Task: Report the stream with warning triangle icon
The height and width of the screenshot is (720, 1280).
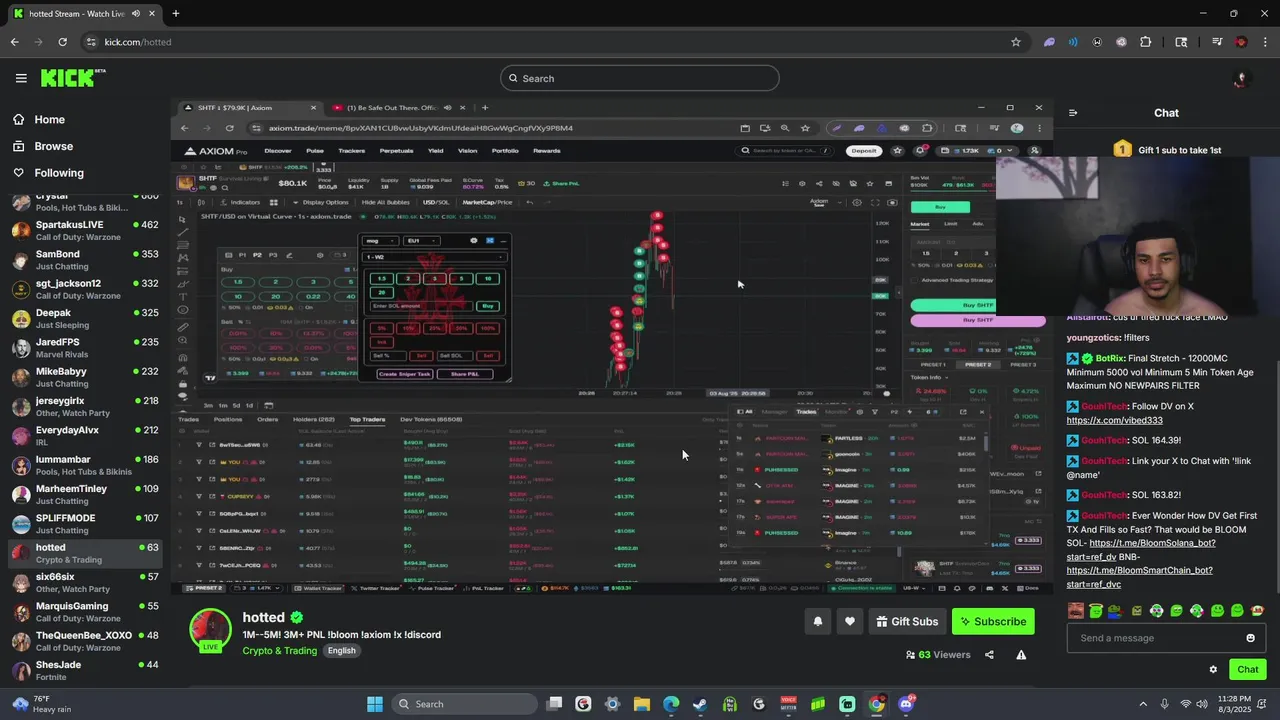Action: (1021, 655)
